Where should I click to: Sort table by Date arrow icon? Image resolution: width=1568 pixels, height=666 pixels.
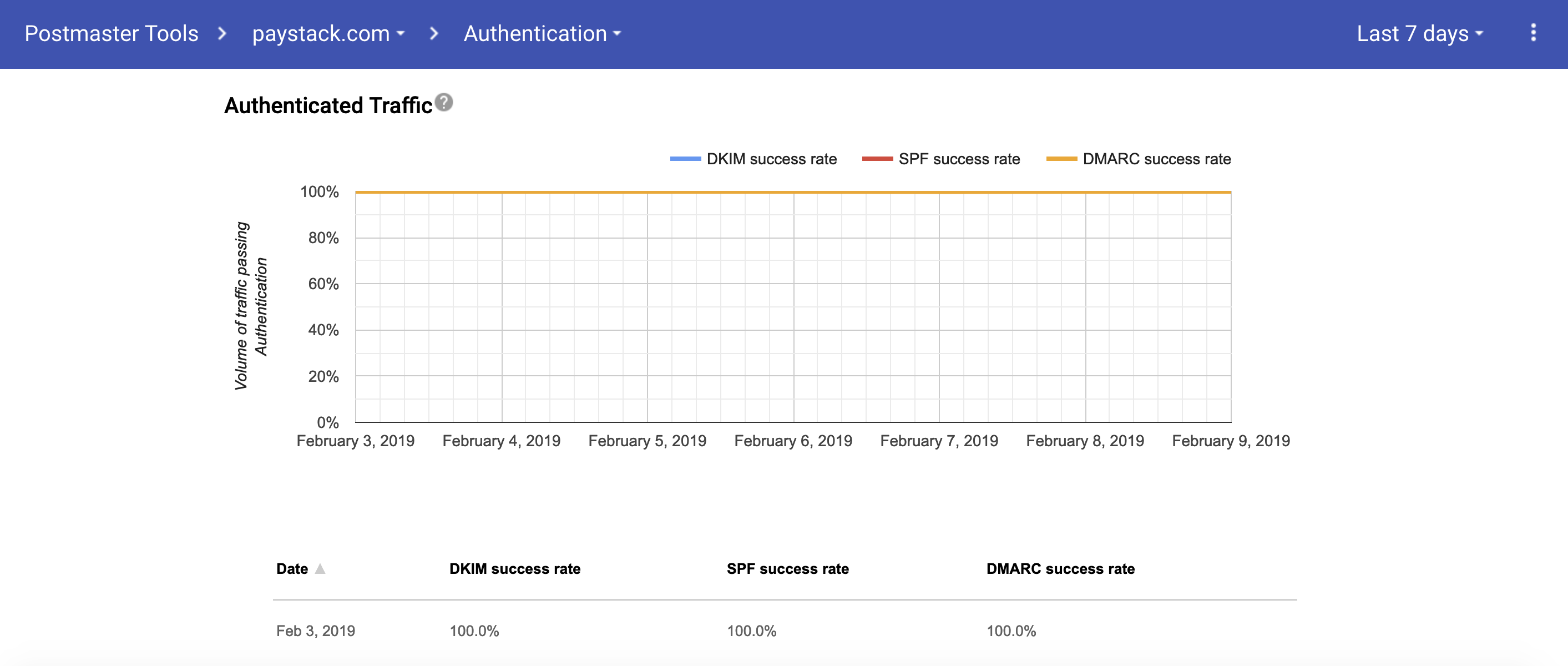pyautogui.click(x=320, y=568)
